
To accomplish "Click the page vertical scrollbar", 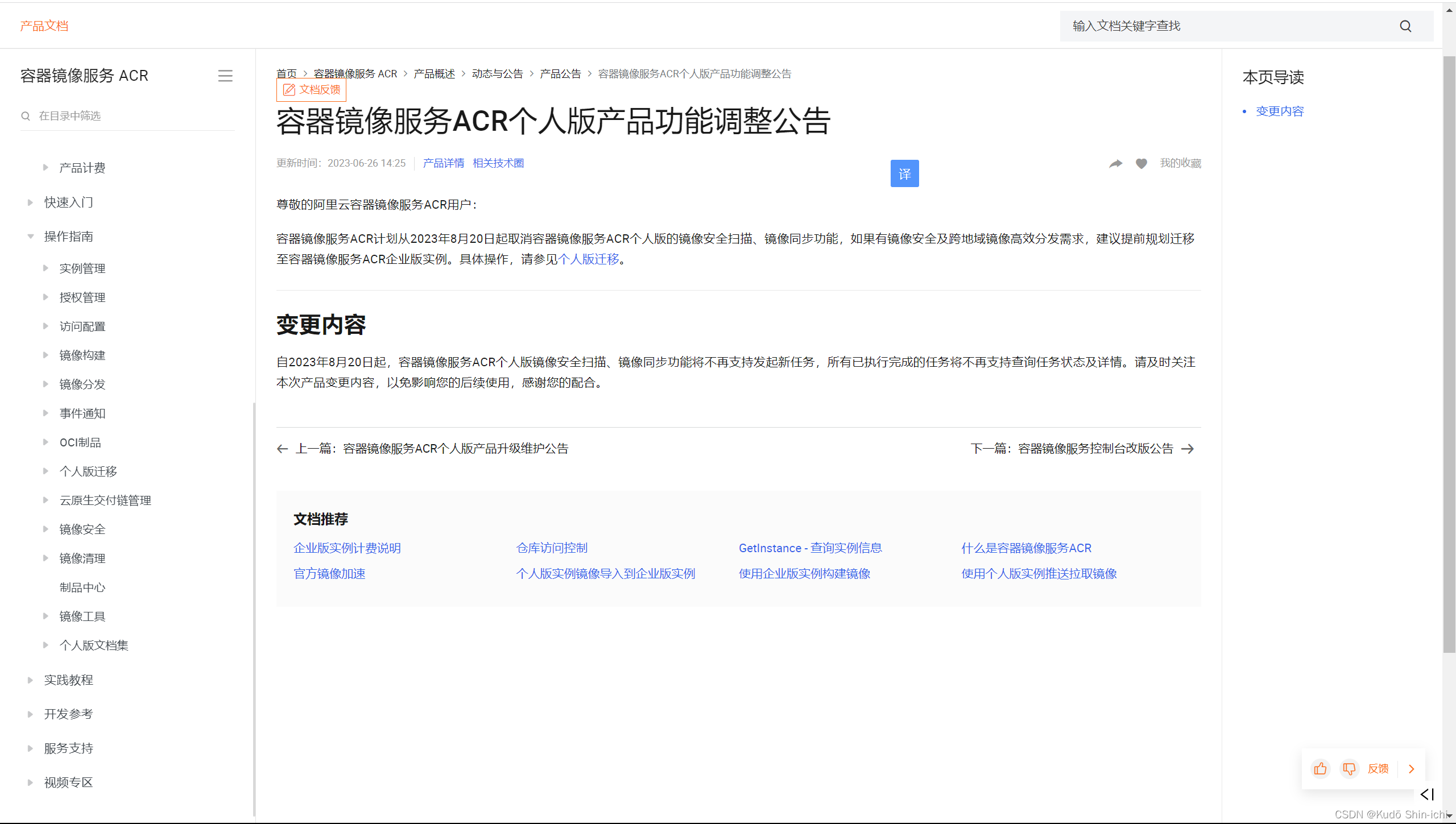I will click(1449, 353).
